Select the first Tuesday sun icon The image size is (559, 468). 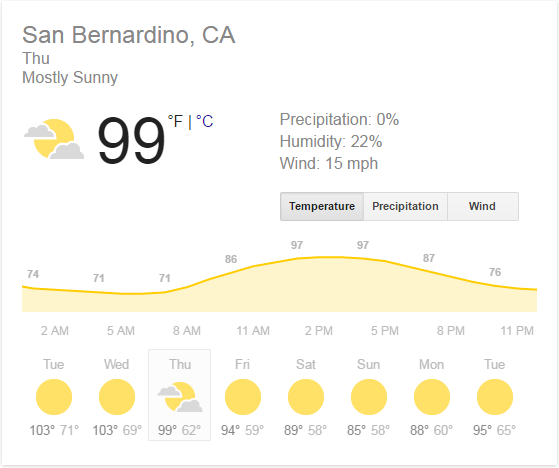click(54, 397)
